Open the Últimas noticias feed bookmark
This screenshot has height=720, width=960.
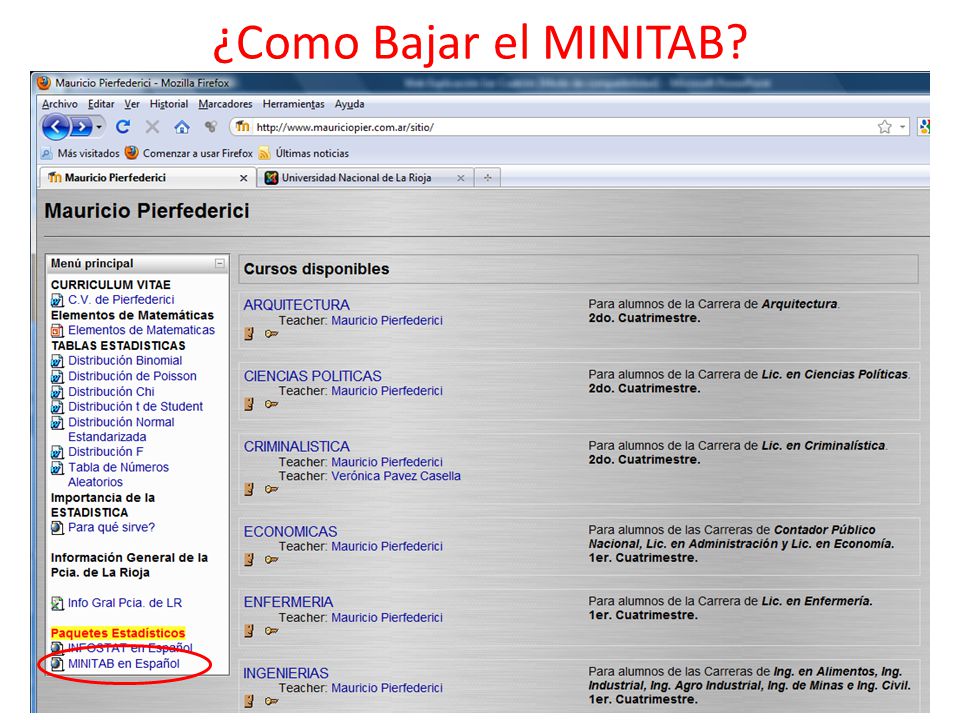point(304,153)
